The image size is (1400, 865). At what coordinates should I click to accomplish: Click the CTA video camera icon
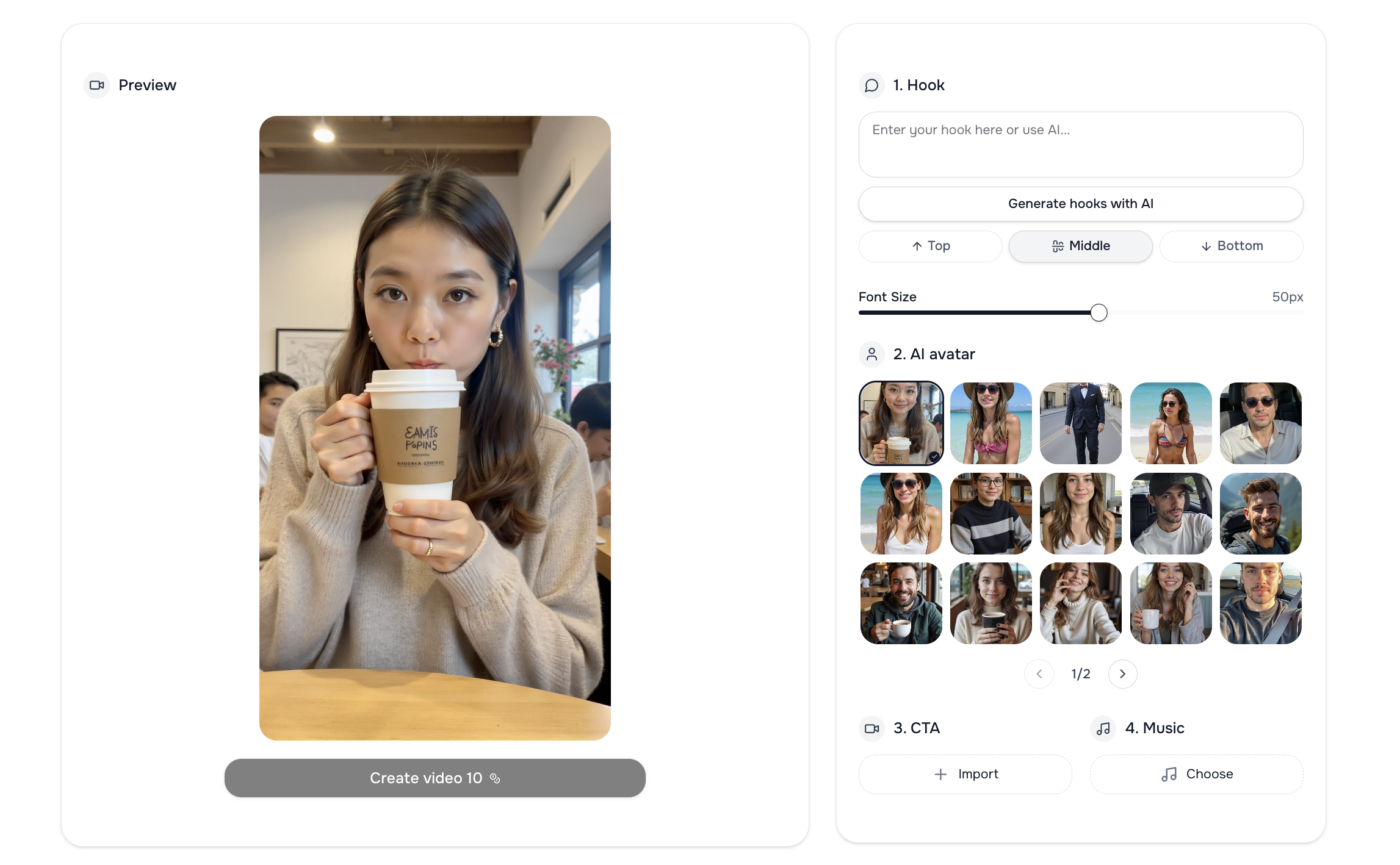pyautogui.click(x=871, y=728)
